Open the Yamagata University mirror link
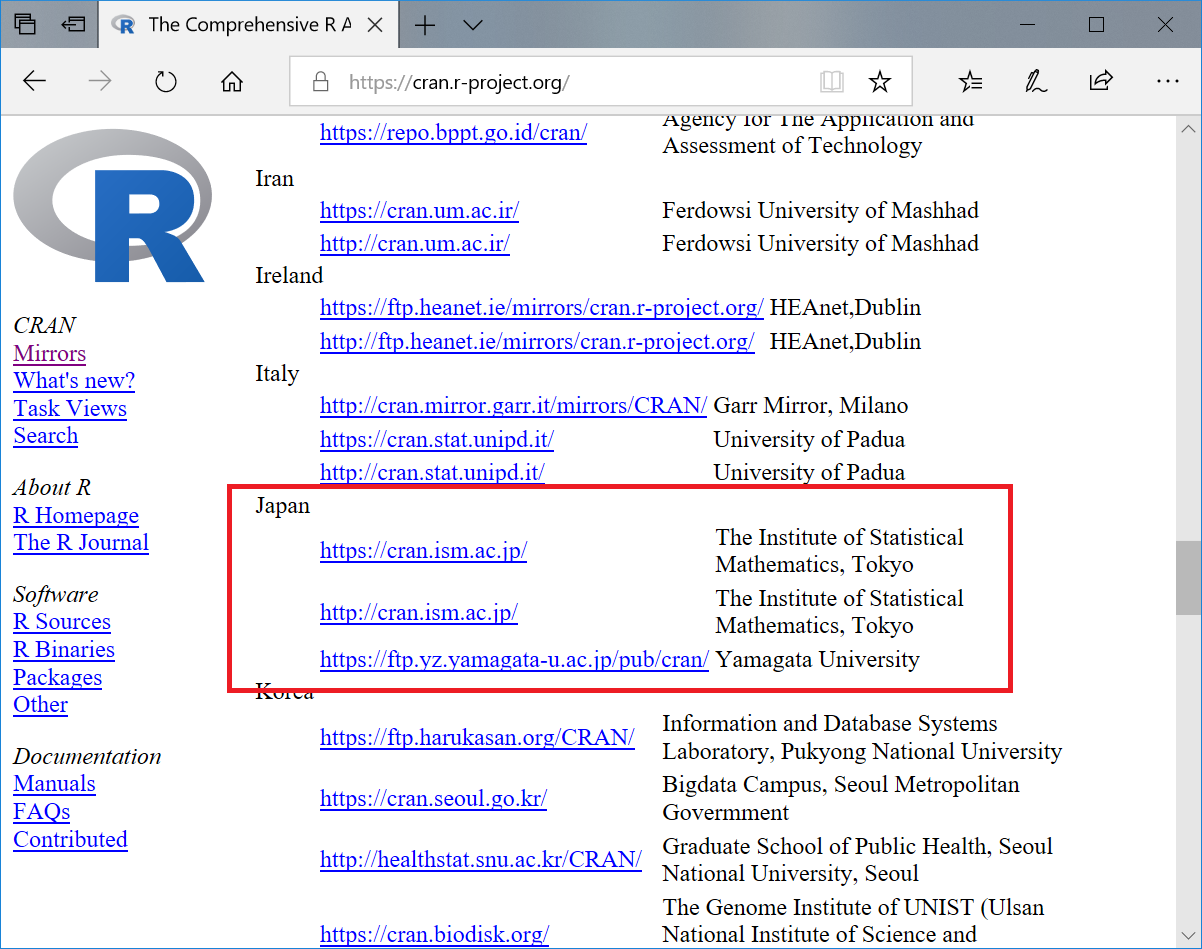This screenshot has height=949, width=1202. [515, 660]
